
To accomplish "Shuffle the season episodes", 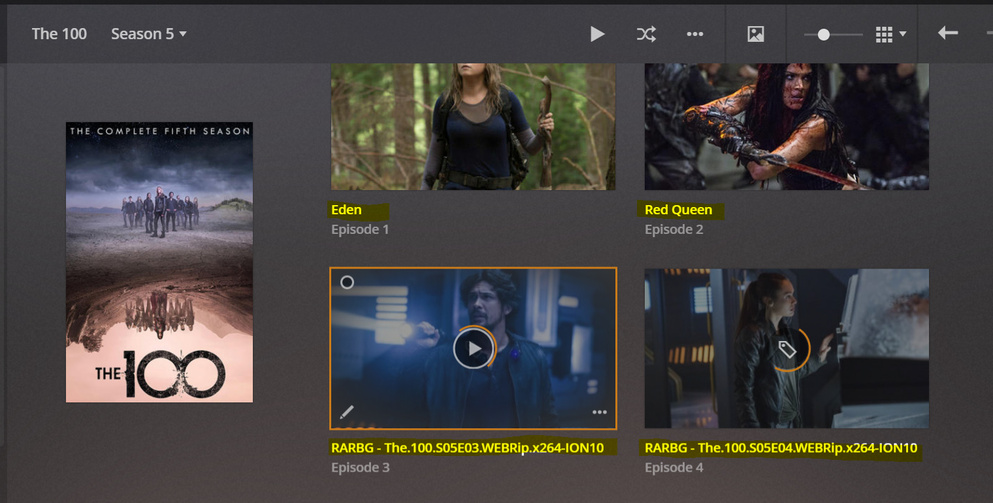I will (x=646, y=34).
